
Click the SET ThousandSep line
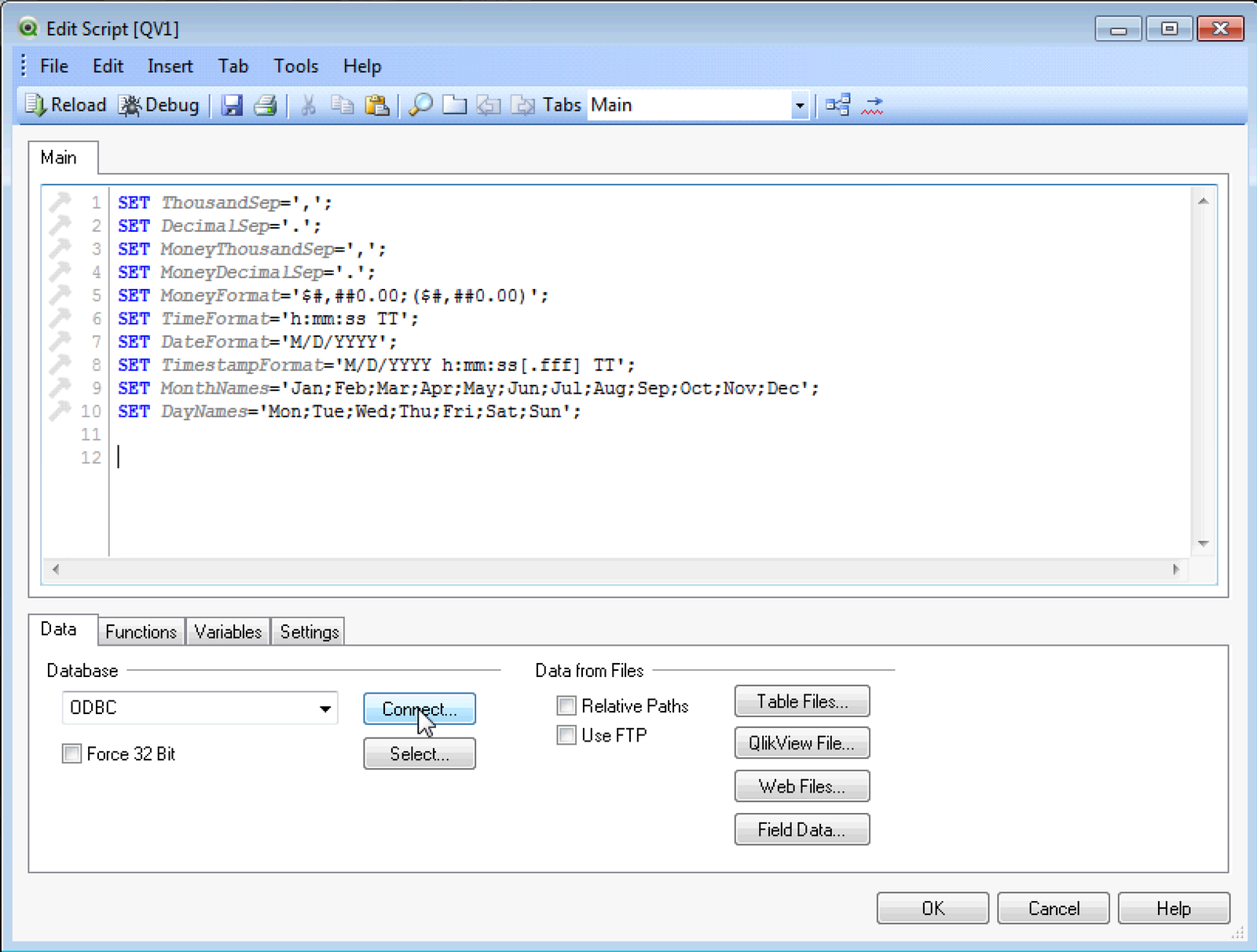point(225,203)
